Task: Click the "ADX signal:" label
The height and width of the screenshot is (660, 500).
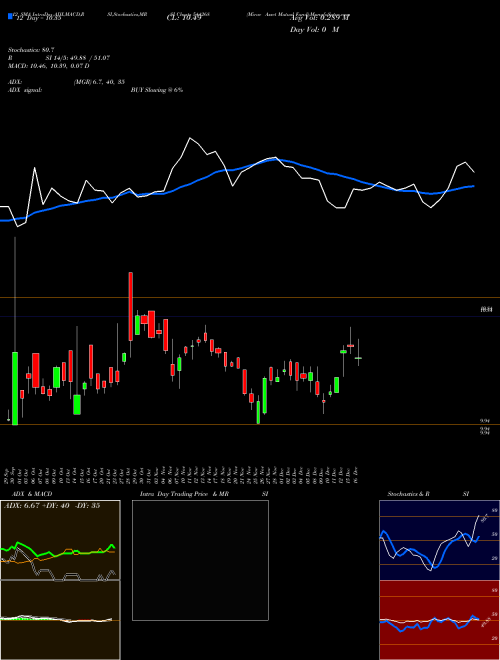Action: [x=24, y=90]
